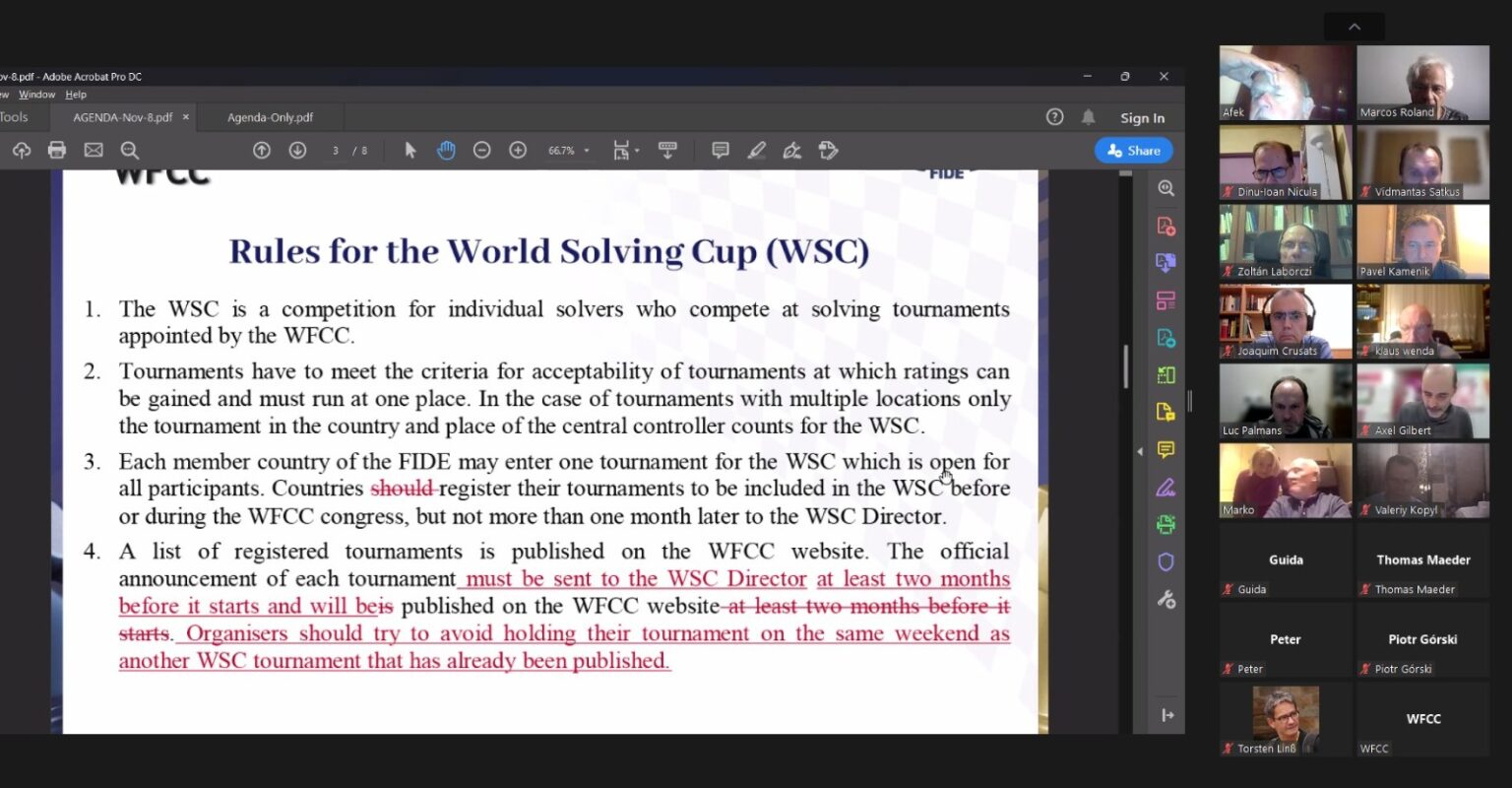
Task: Open the print dialog from the toolbar
Action: [x=56, y=150]
